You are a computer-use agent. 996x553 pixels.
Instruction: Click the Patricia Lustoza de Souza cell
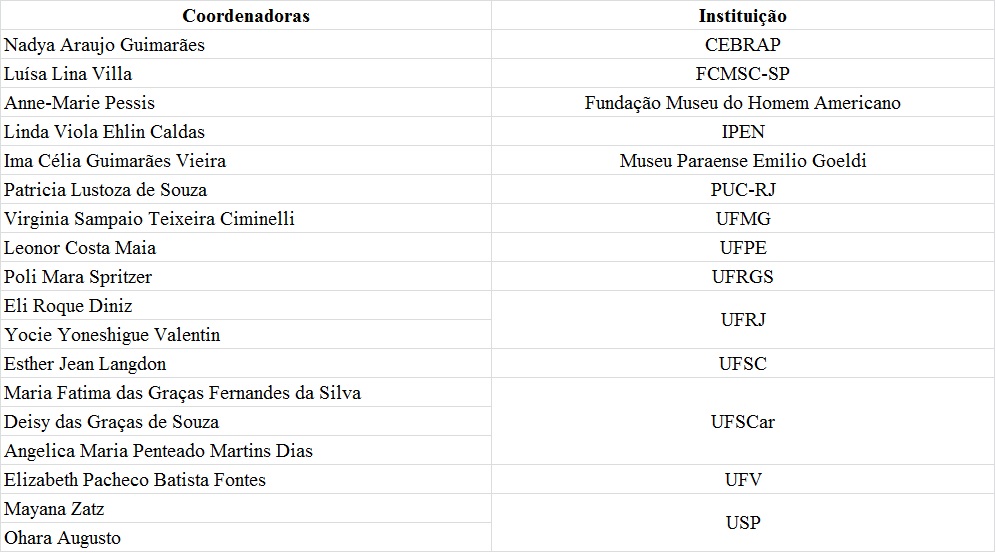[x=246, y=190]
